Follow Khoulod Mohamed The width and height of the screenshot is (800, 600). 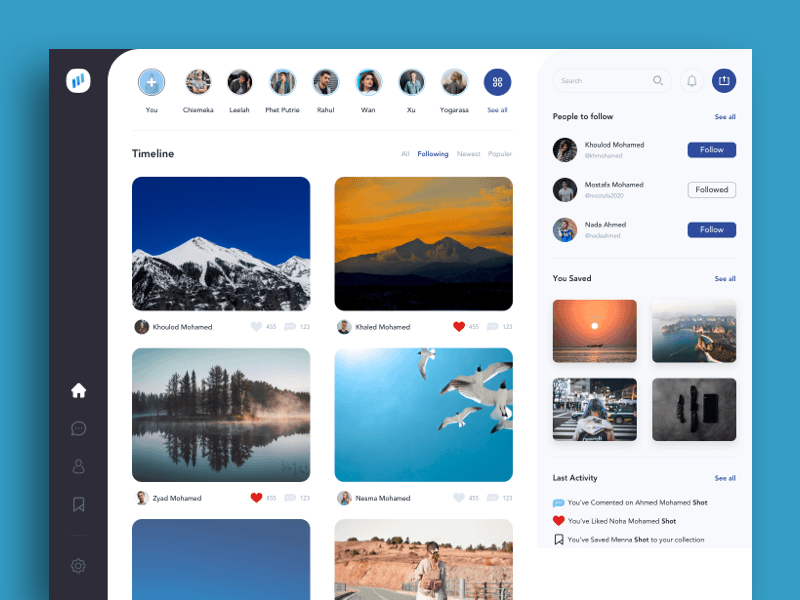coord(712,149)
